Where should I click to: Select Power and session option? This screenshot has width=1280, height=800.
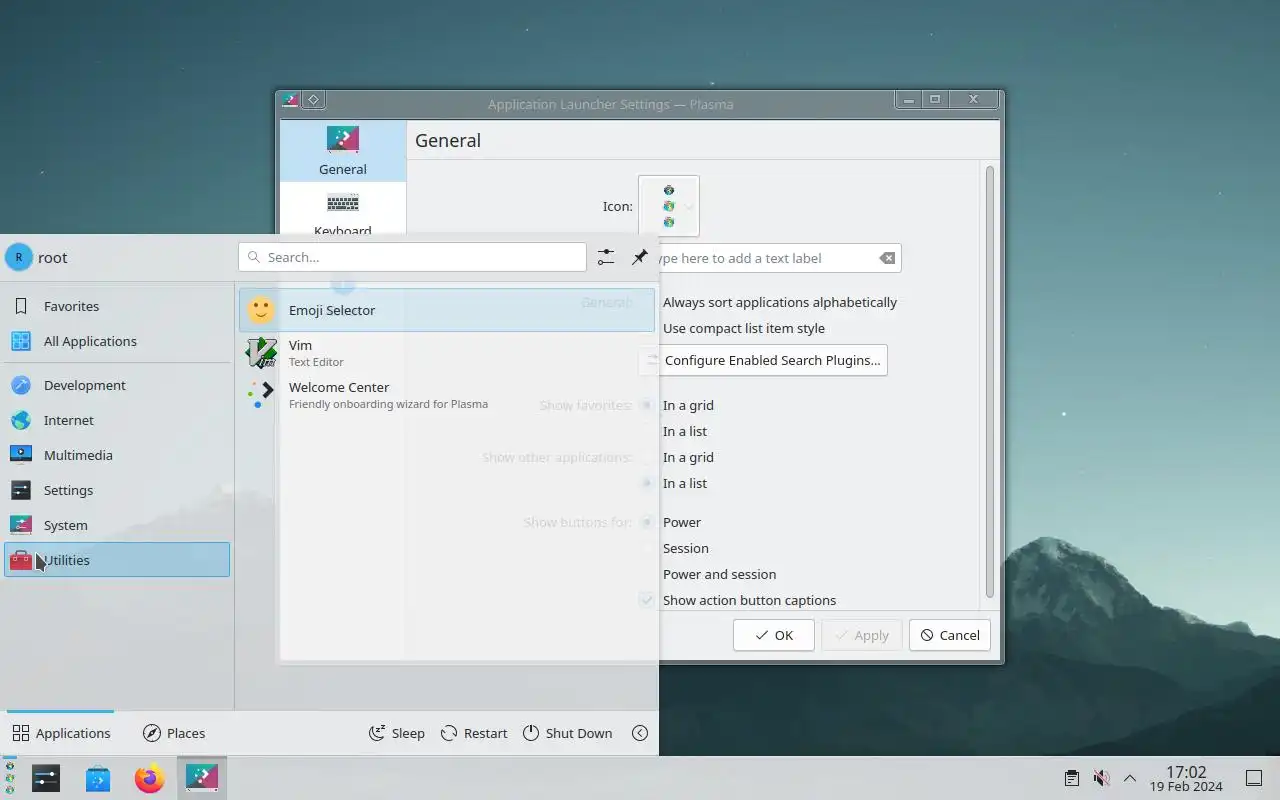pyautogui.click(x=720, y=574)
